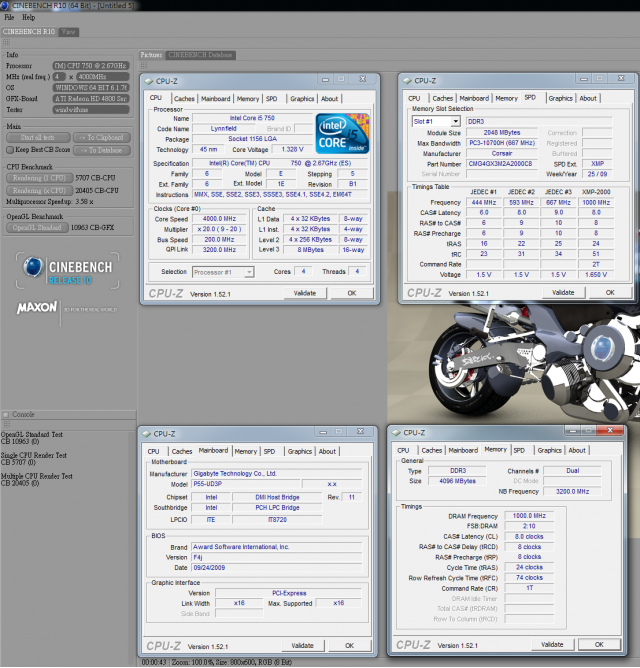Click the CINEBENCH app icon in title bar
Screen dimensions: 640x668
pos(5,5)
